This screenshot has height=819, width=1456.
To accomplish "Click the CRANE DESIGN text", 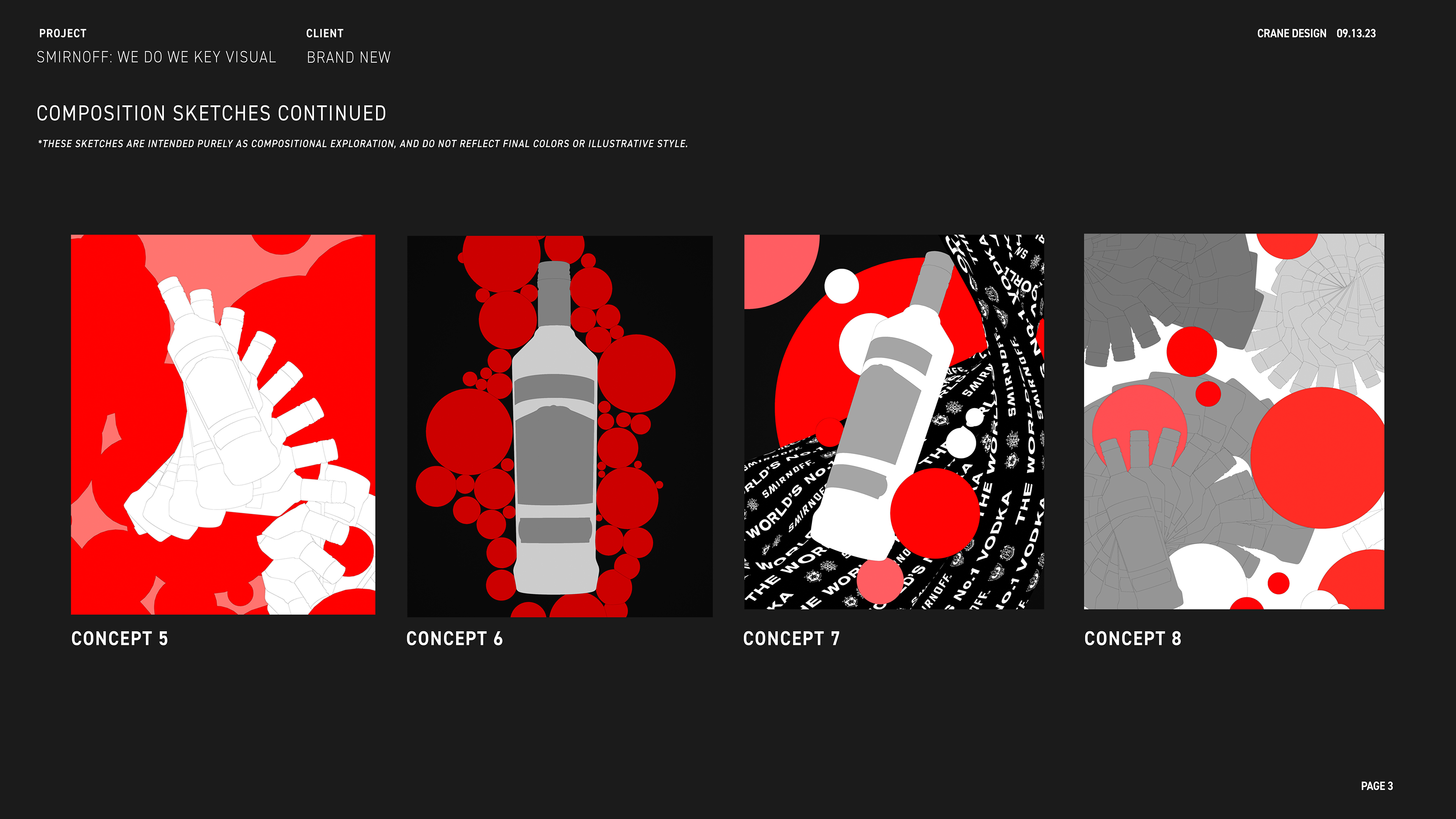I will 1291,33.
